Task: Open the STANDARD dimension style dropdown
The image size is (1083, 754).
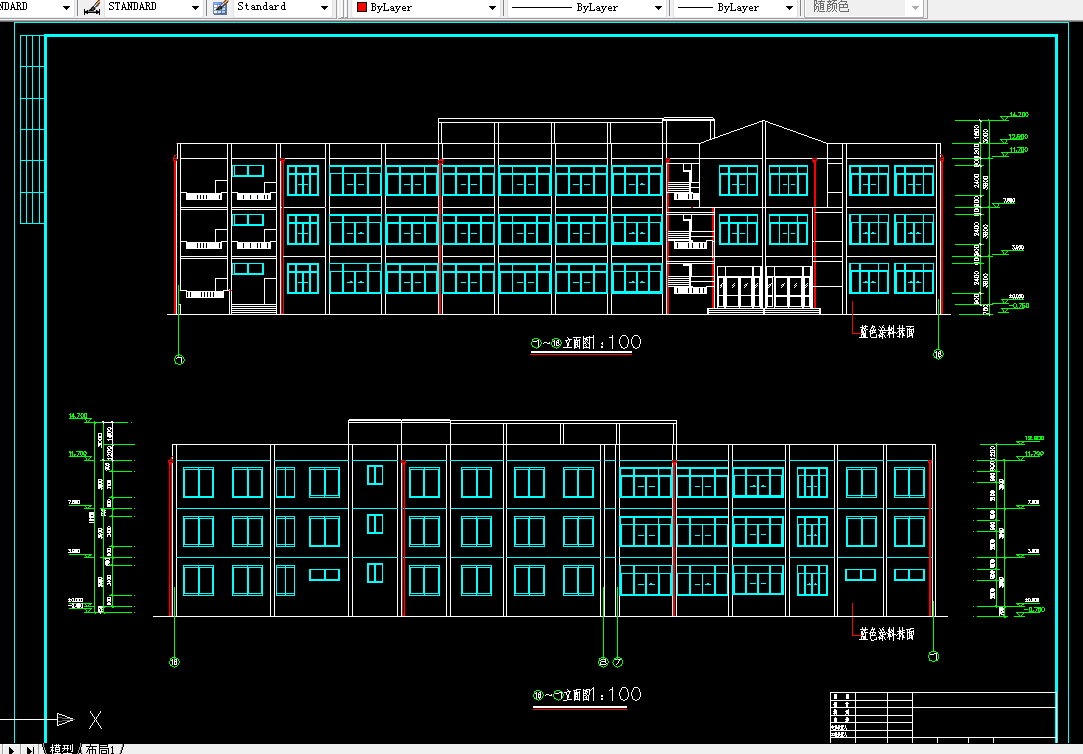Action: coord(152,7)
